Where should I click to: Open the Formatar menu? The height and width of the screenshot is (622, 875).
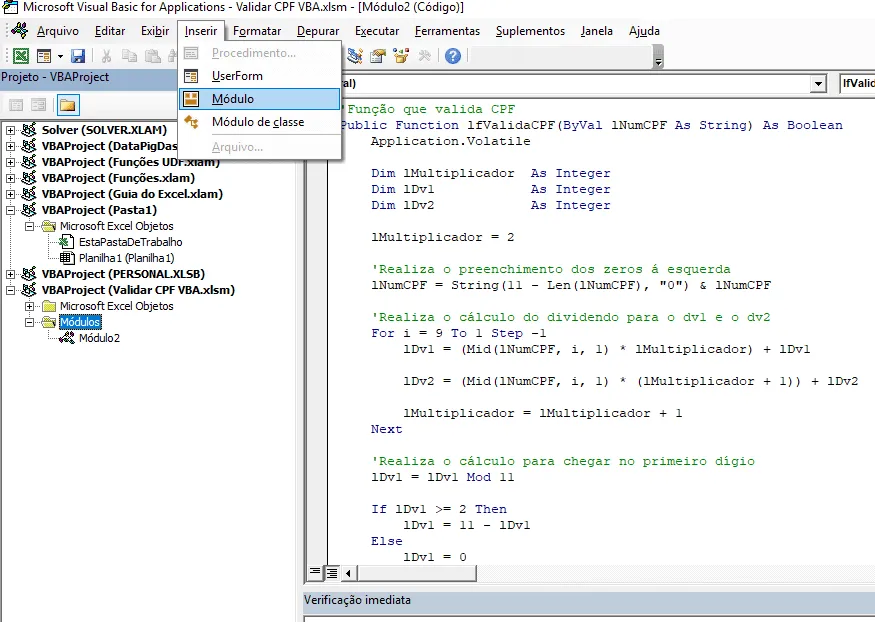257,31
